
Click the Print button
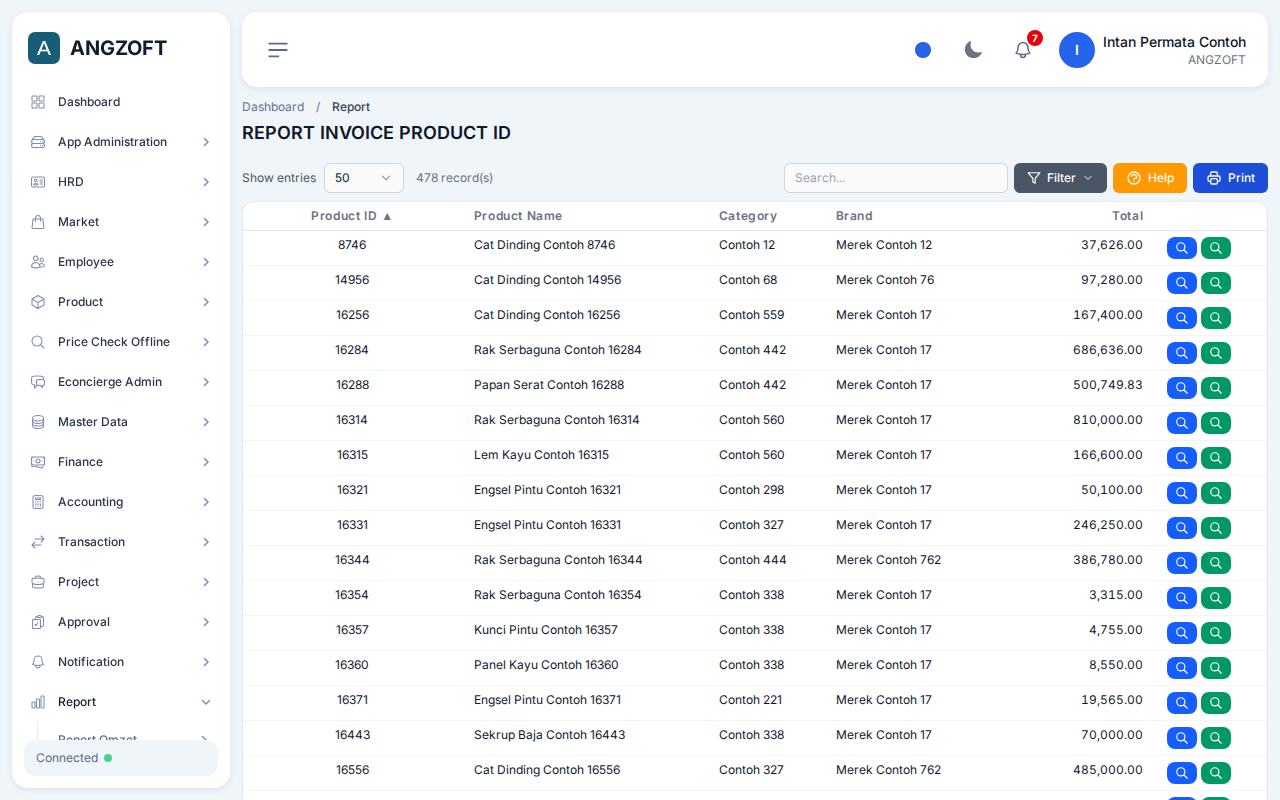point(1230,178)
